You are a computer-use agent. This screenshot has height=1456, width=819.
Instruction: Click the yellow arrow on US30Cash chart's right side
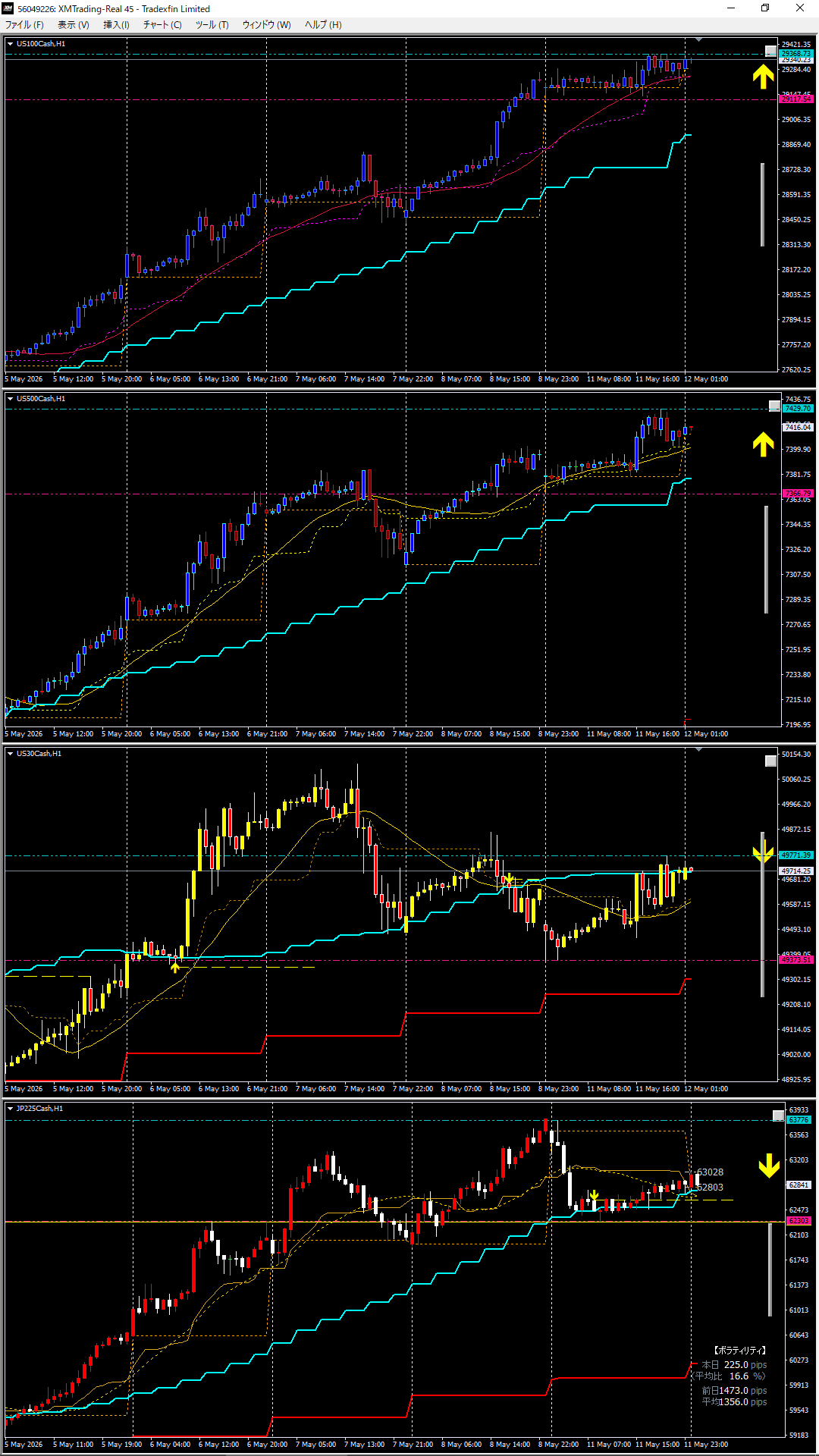pyautogui.click(x=763, y=852)
